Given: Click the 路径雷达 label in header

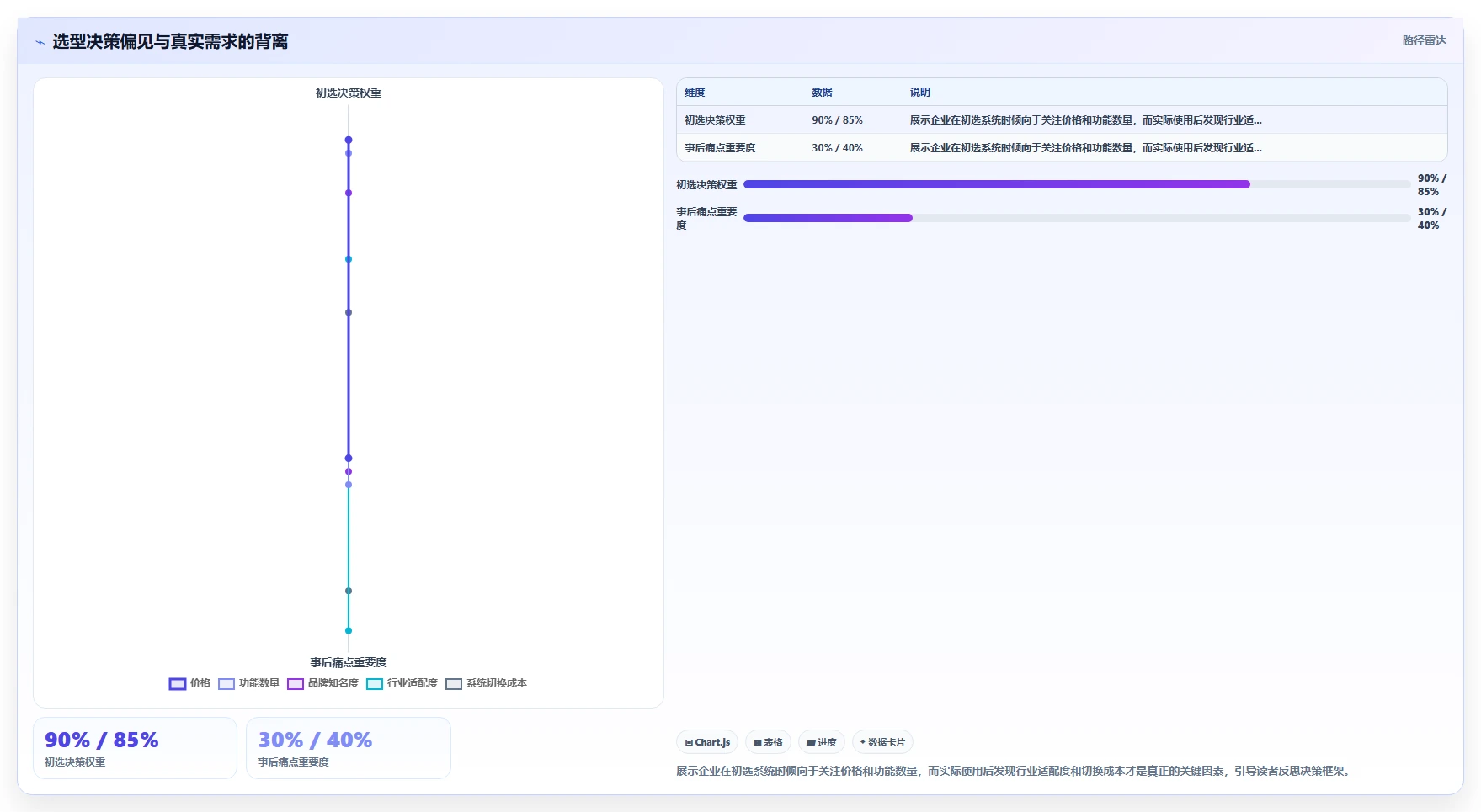Looking at the screenshot, I should coord(1424,40).
